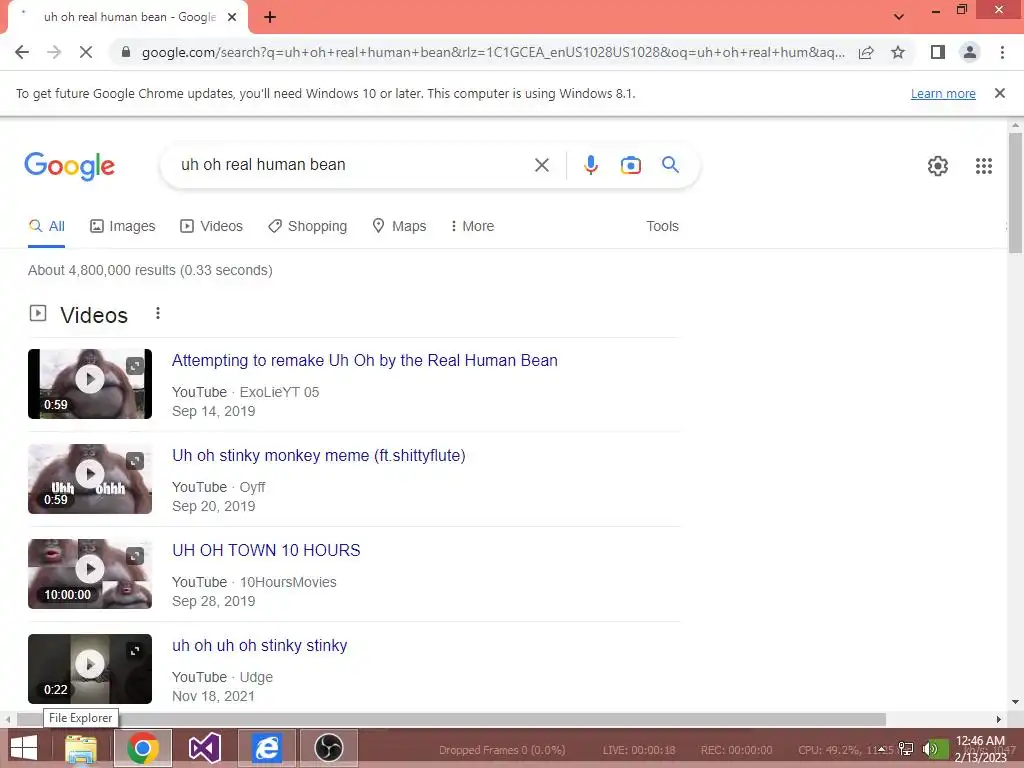The width and height of the screenshot is (1024, 768).
Task: Expand preview of the Udge video
Action: (x=135, y=651)
